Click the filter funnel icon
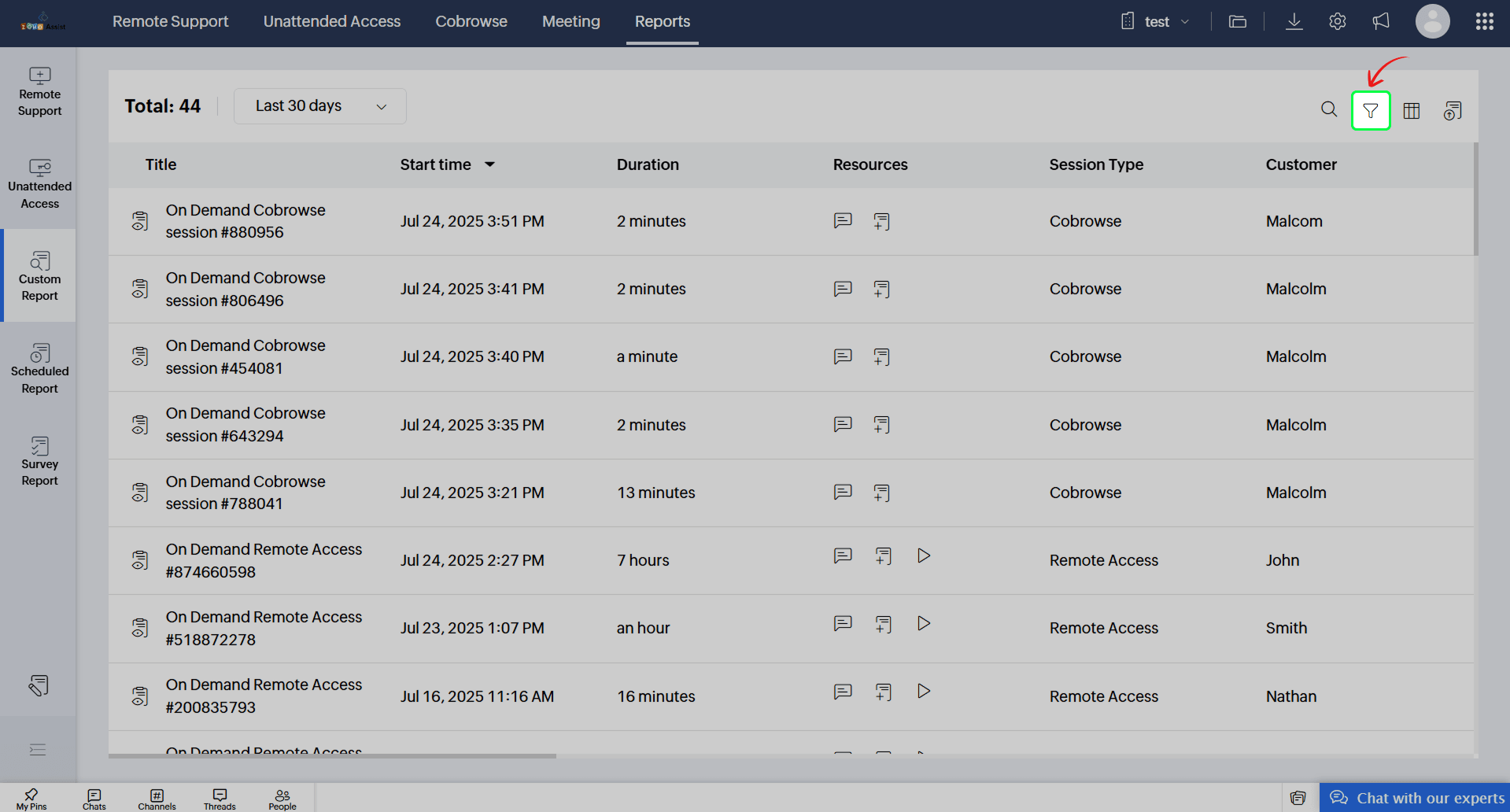The height and width of the screenshot is (812, 1510). click(1371, 111)
